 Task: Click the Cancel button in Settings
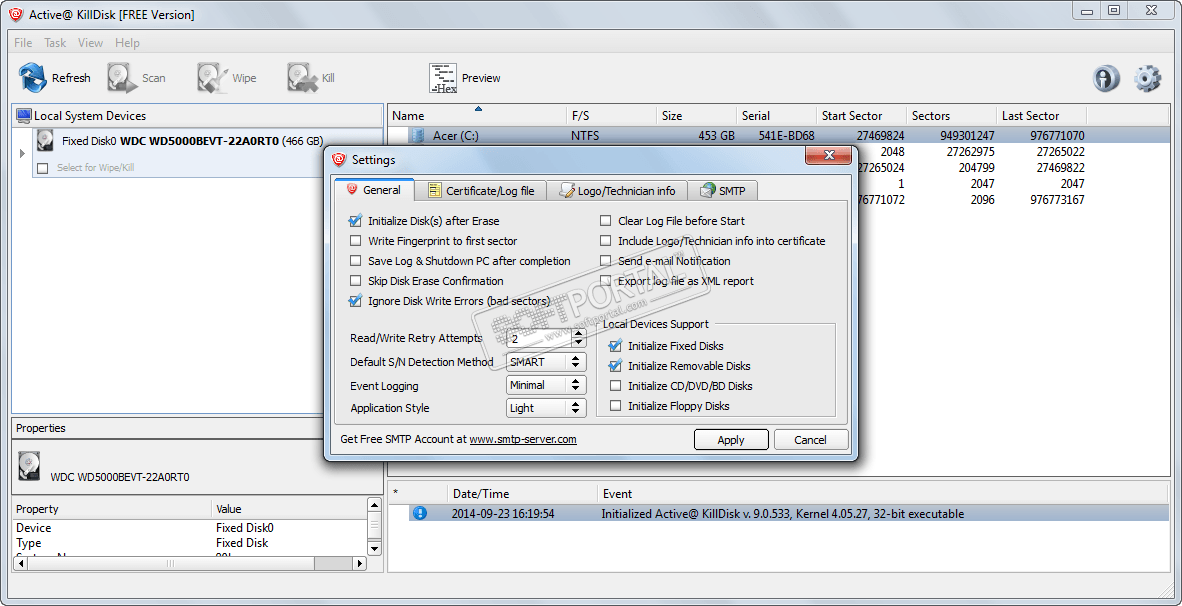810,440
